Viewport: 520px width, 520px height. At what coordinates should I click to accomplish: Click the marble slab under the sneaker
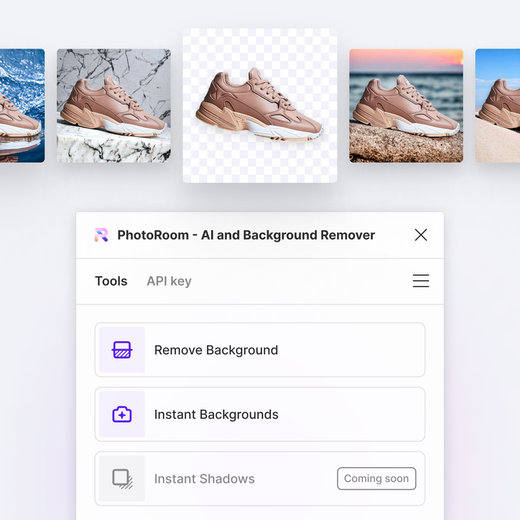(114, 145)
